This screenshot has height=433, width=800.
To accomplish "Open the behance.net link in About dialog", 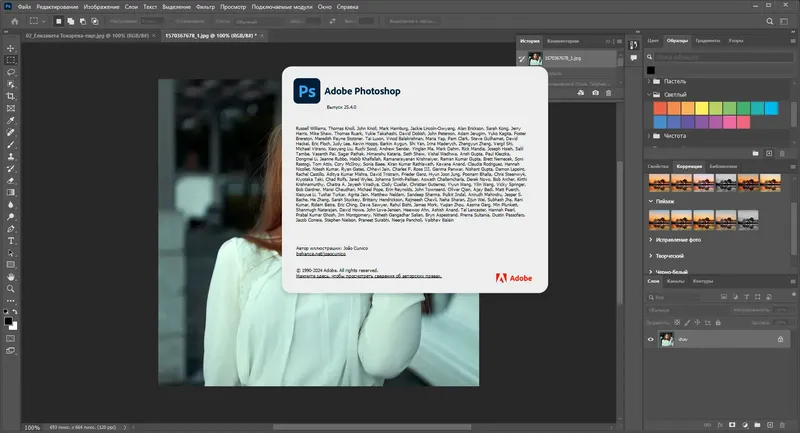I will coord(320,253).
